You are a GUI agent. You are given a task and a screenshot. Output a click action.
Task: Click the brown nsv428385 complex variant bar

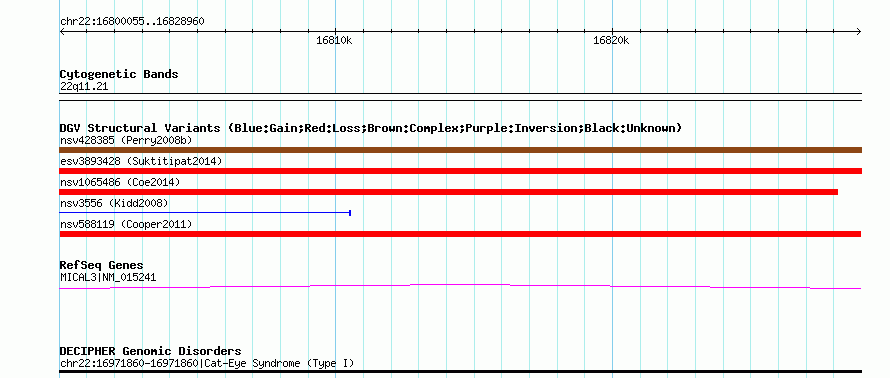[x=460, y=150]
